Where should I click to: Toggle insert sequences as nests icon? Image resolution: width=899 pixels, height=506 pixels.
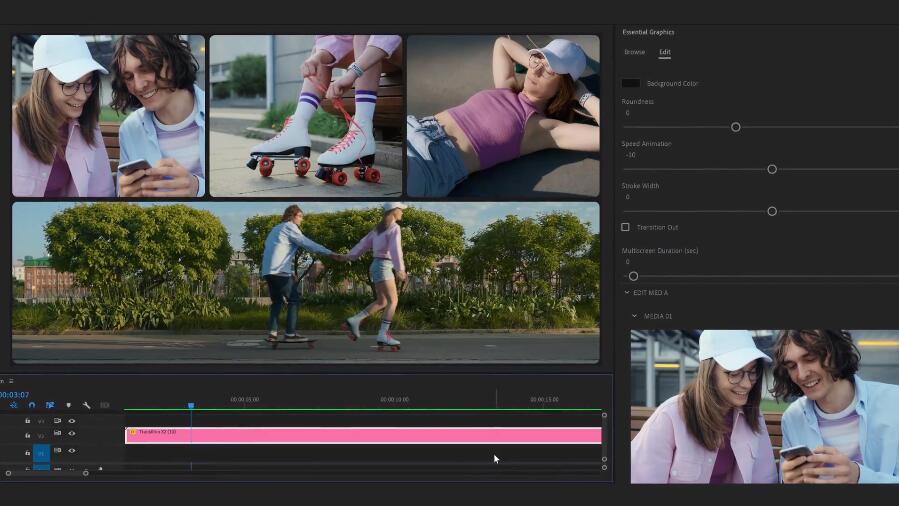click(14, 405)
